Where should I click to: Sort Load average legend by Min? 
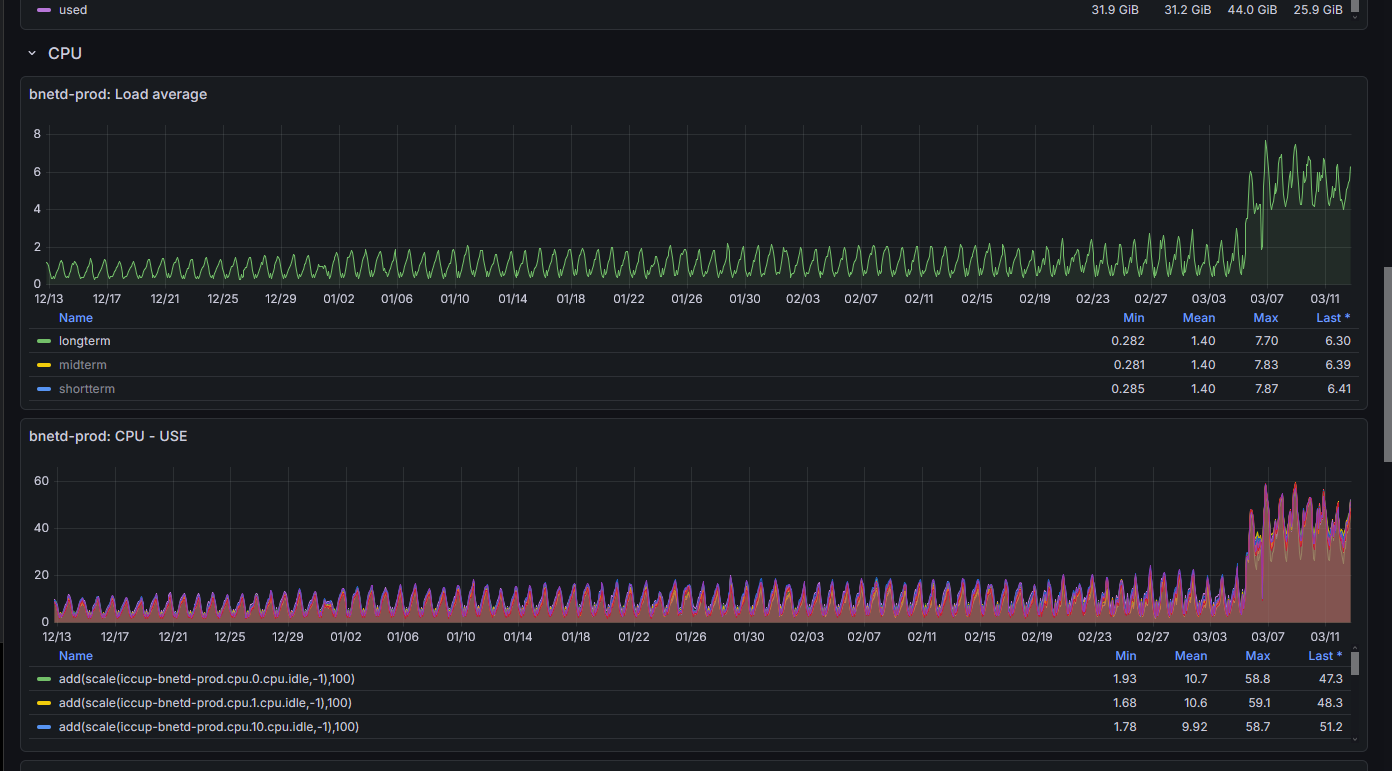click(1134, 318)
